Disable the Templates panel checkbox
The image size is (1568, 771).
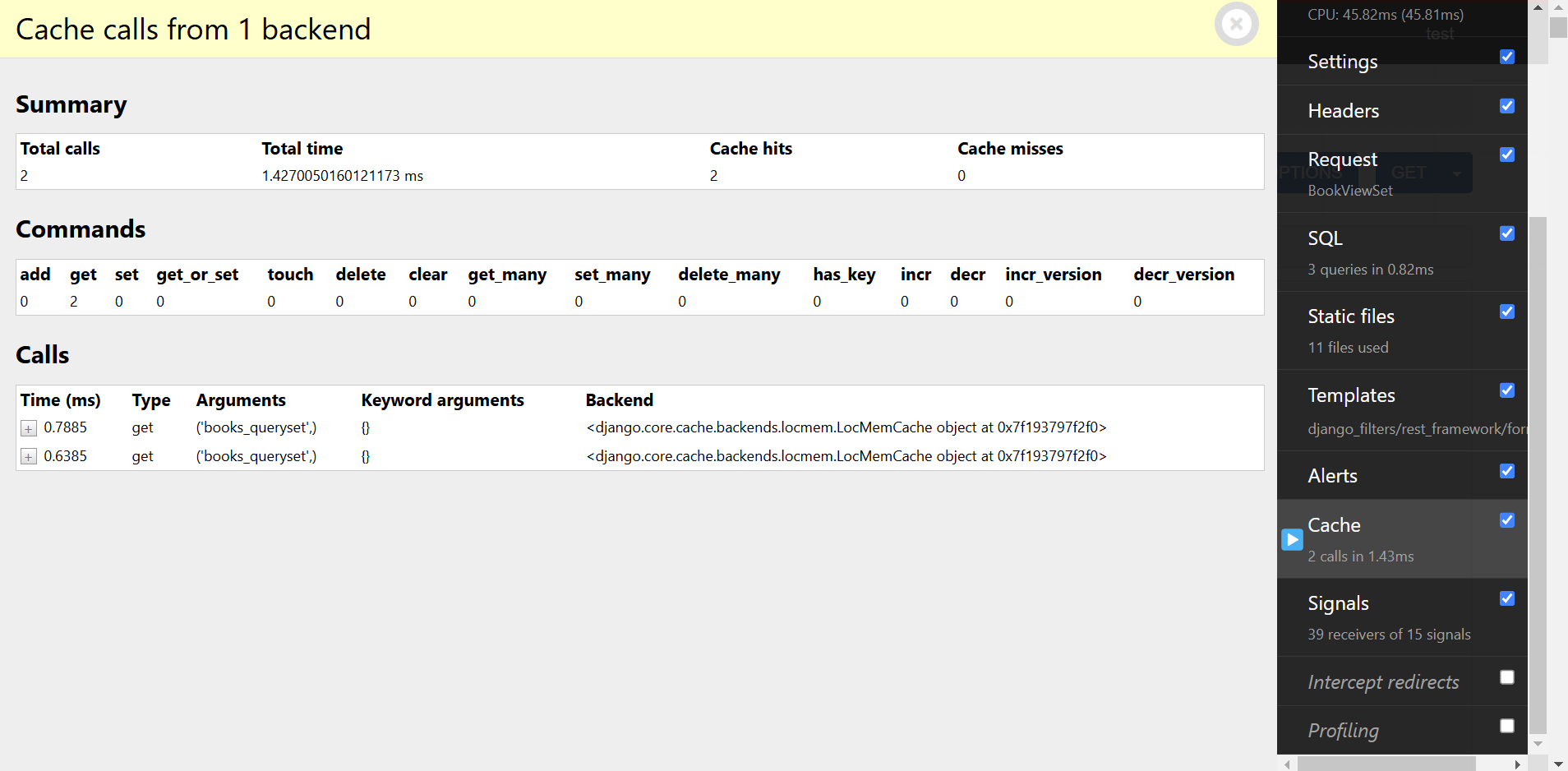point(1506,390)
